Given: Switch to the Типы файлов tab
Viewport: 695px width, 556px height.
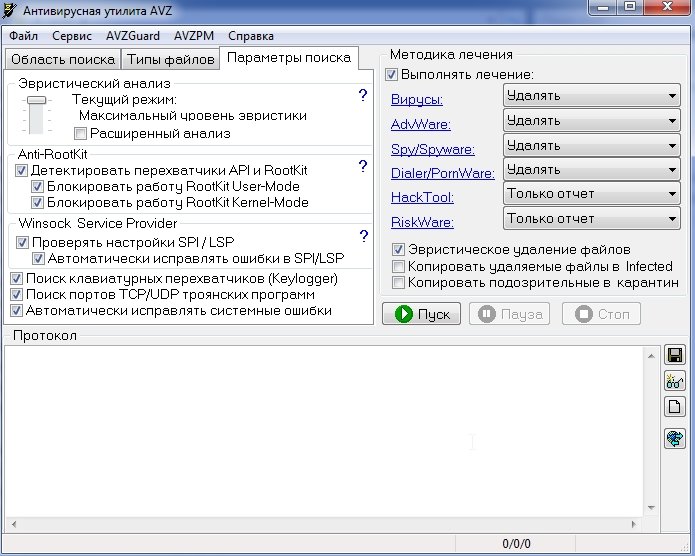Looking at the screenshot, I should pyautogui.click(x=171, y=59).
